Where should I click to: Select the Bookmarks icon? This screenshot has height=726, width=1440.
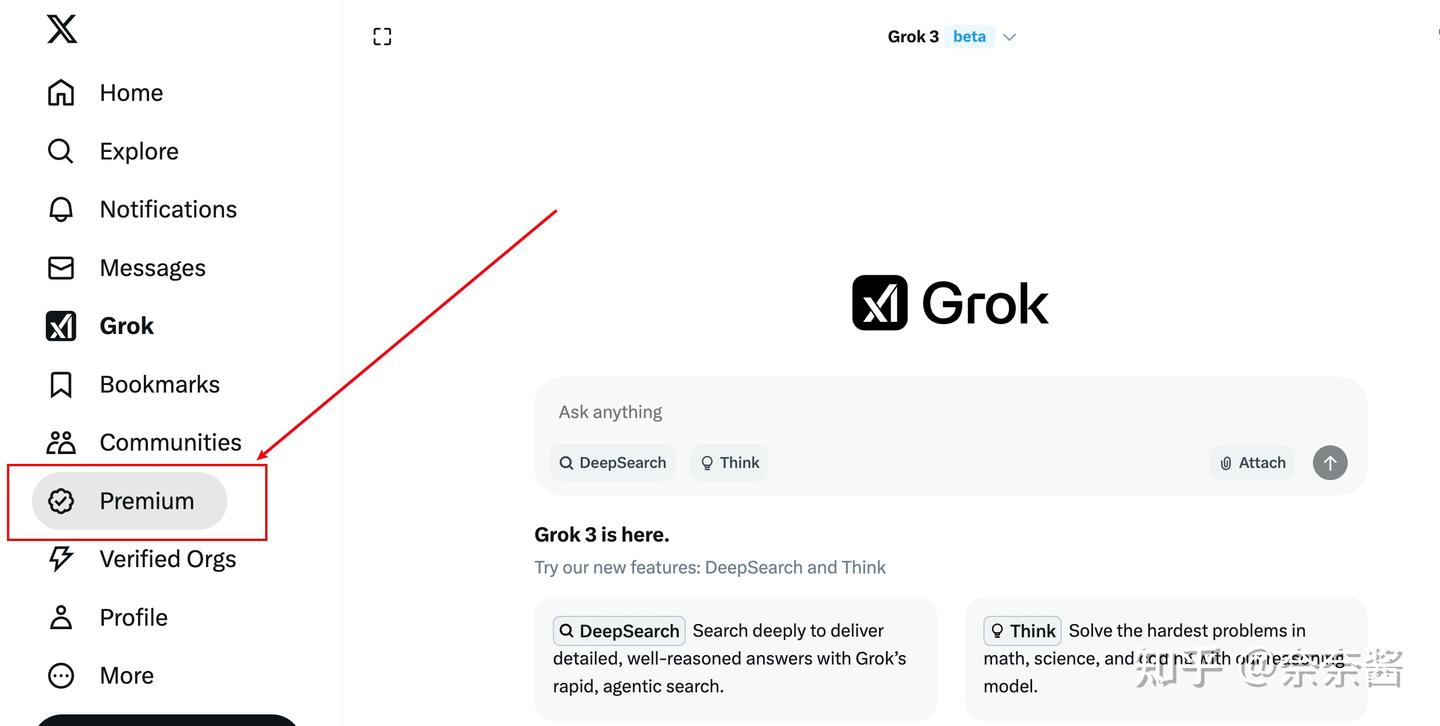61,384
